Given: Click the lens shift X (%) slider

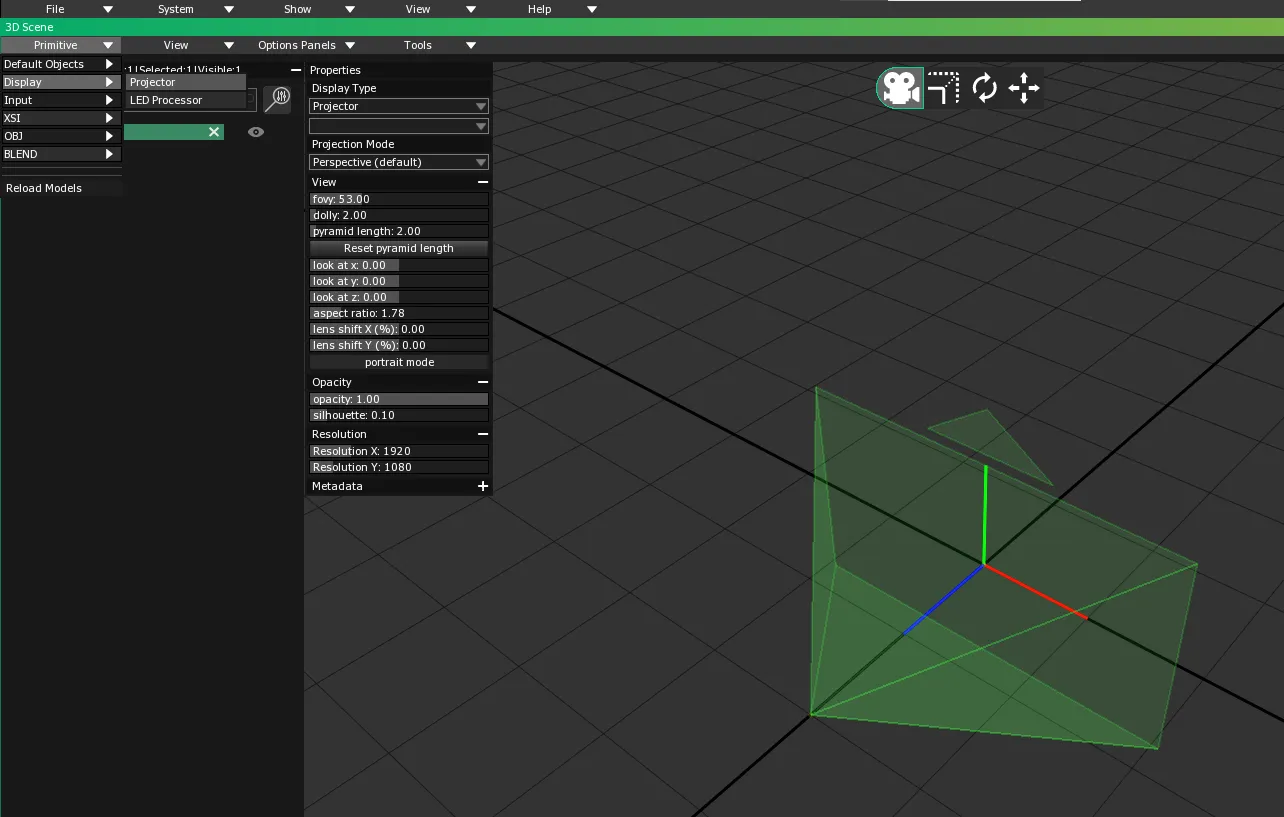Looking at the screenshot, I should [x=399, y=329].
